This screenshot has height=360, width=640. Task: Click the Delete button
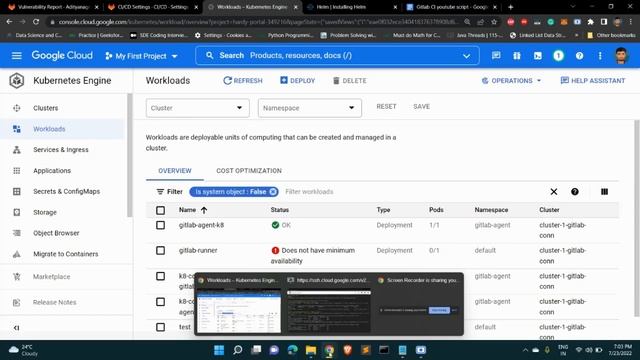coord(350,81)
